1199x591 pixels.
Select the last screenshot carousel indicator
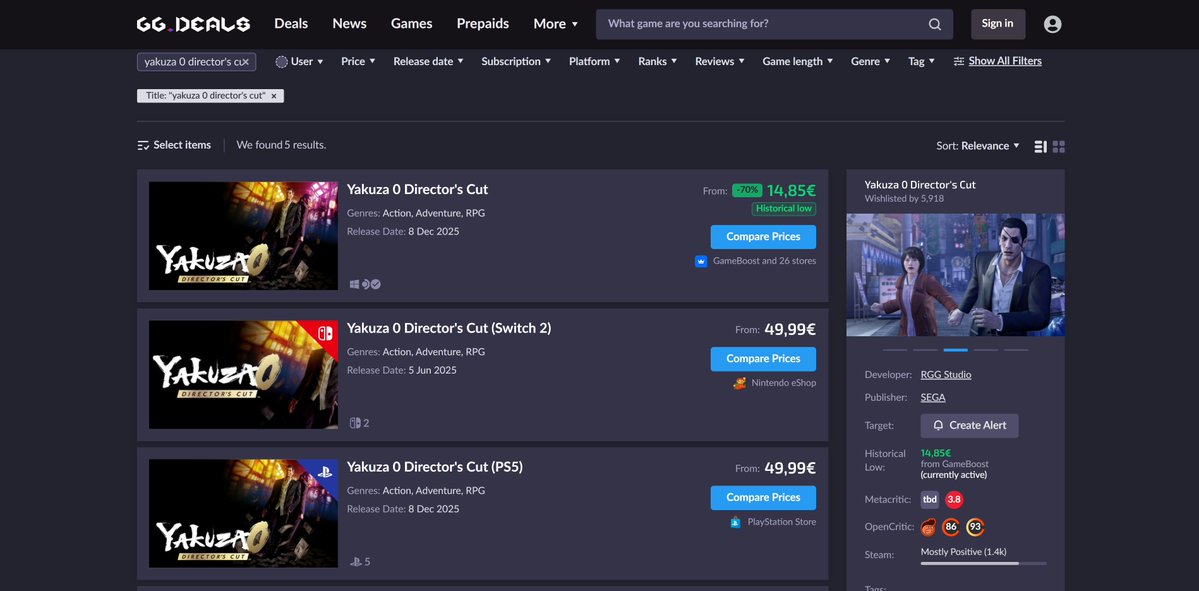click(1016, 350)
